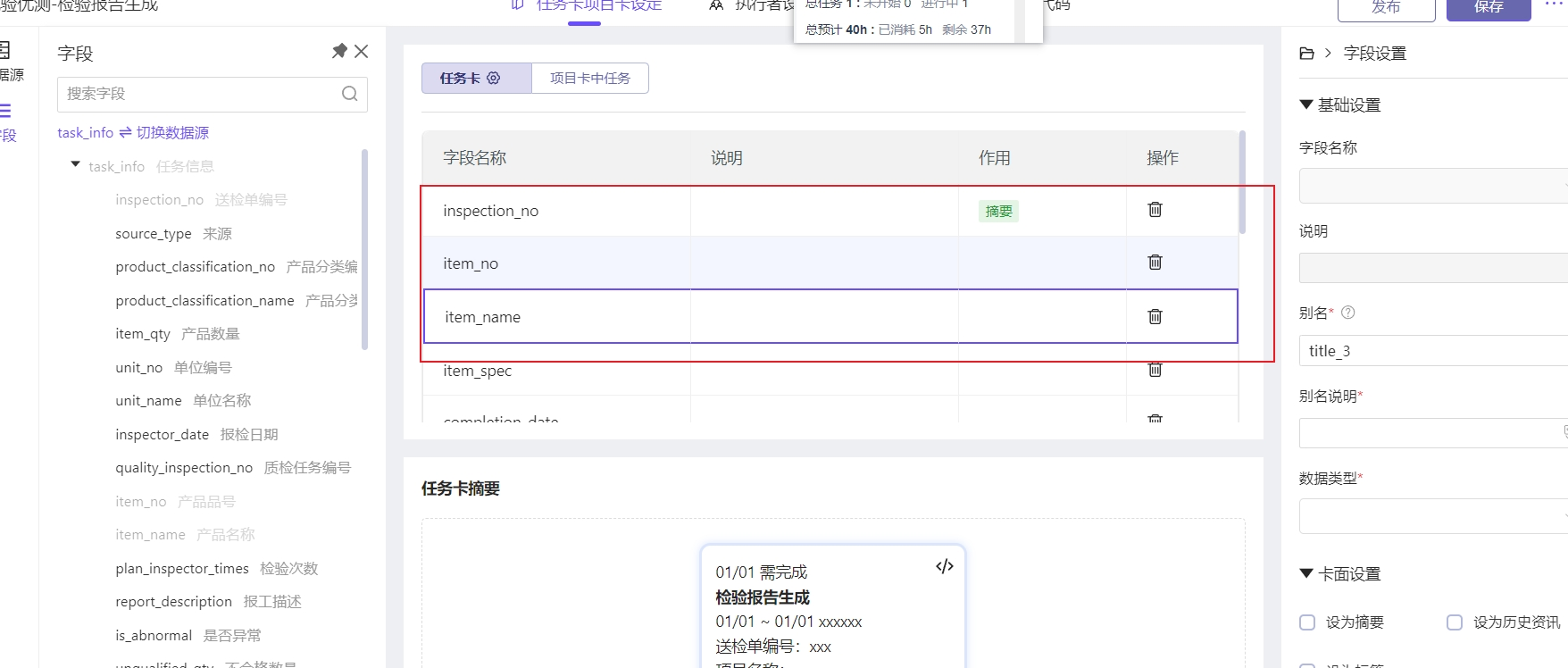Switch to 项目卡中任务 tab
Screen dimensions: 1568x668
(590, 78)
